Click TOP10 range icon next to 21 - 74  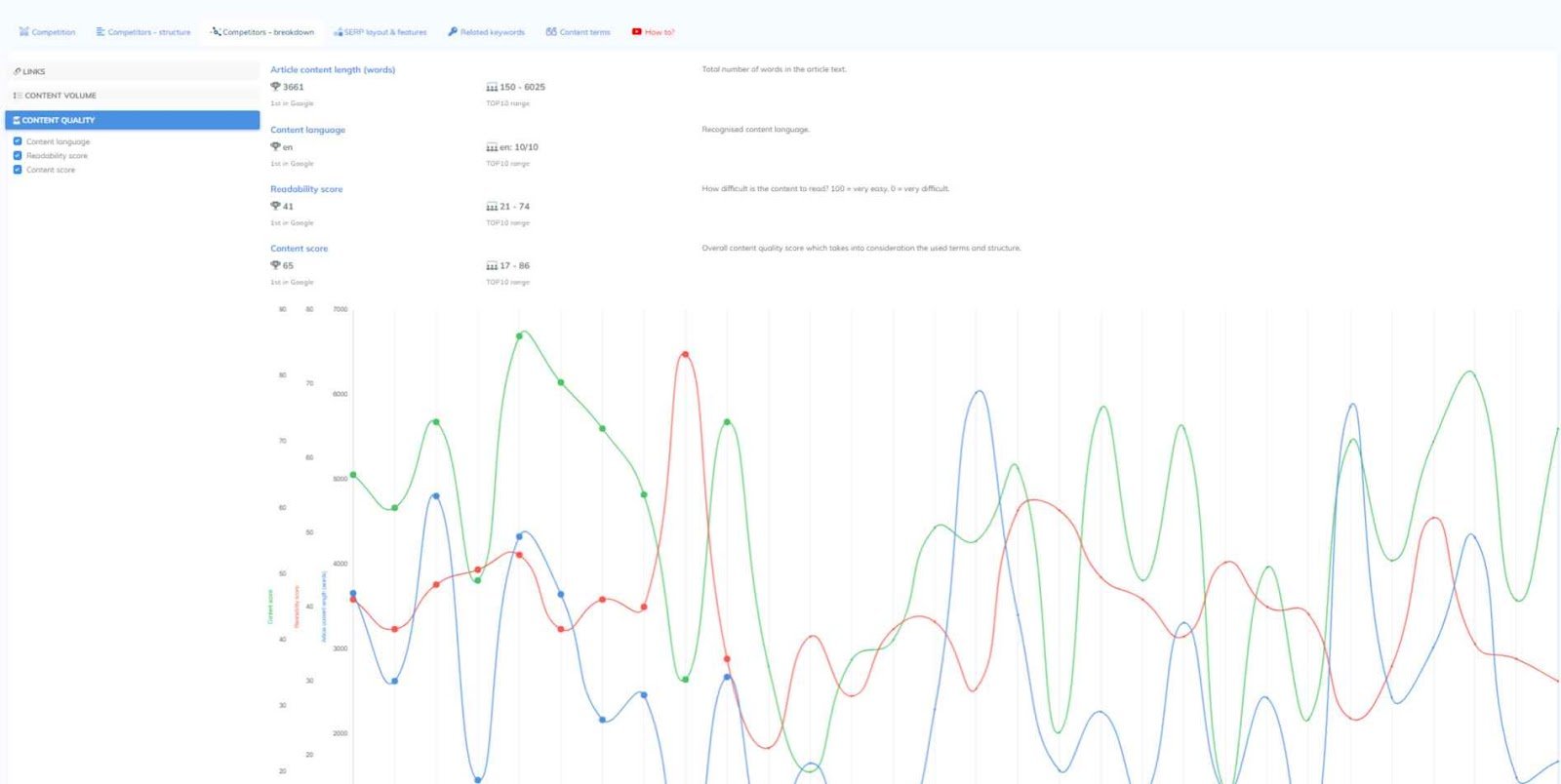point(492,207)
